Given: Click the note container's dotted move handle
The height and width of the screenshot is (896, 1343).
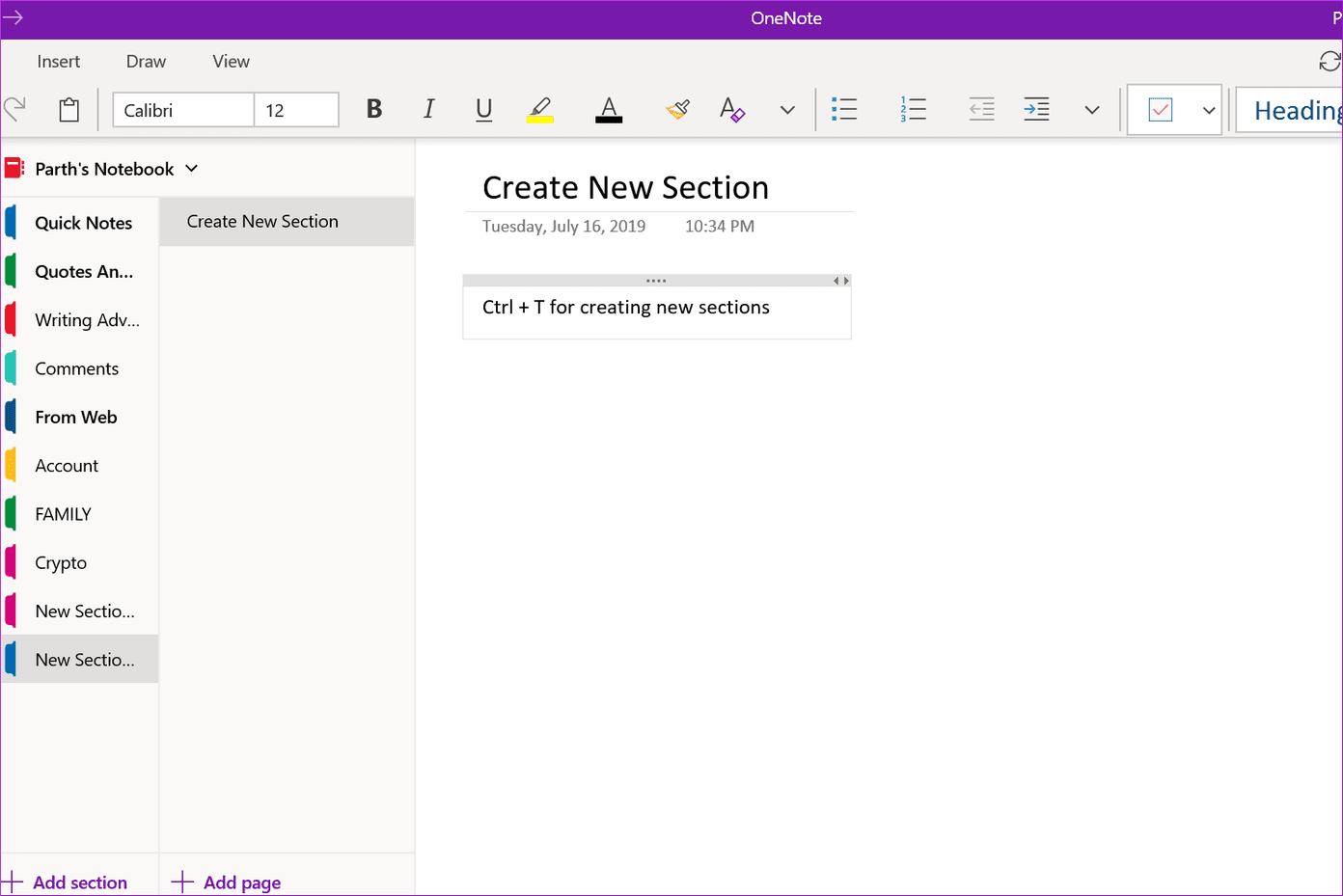Looking at the screenshot, I should [656, 281].
